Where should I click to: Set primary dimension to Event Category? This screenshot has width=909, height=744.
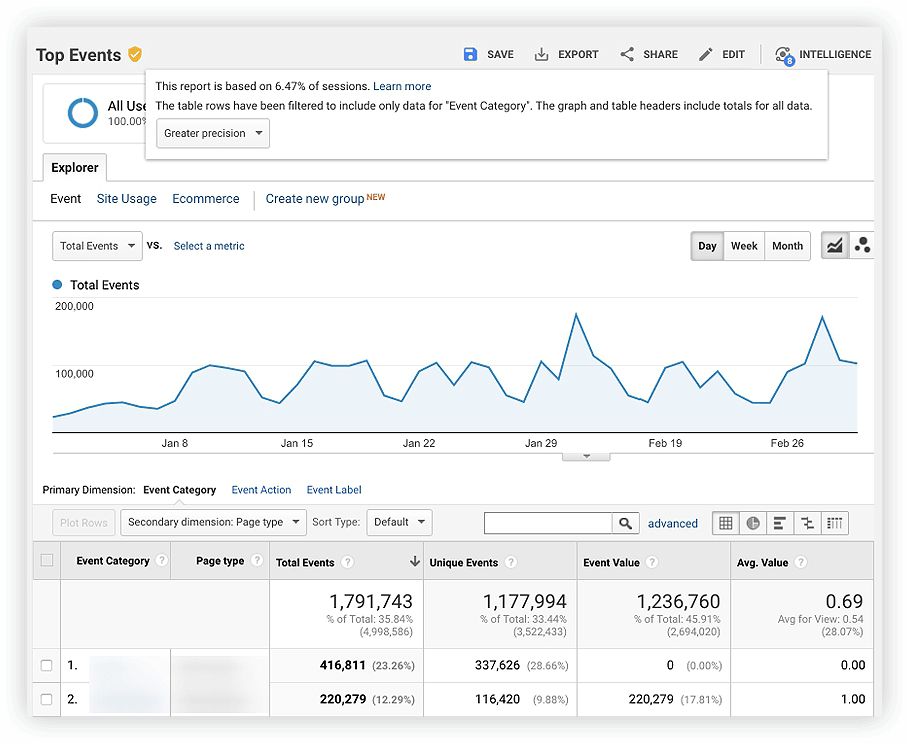[180, 490]
